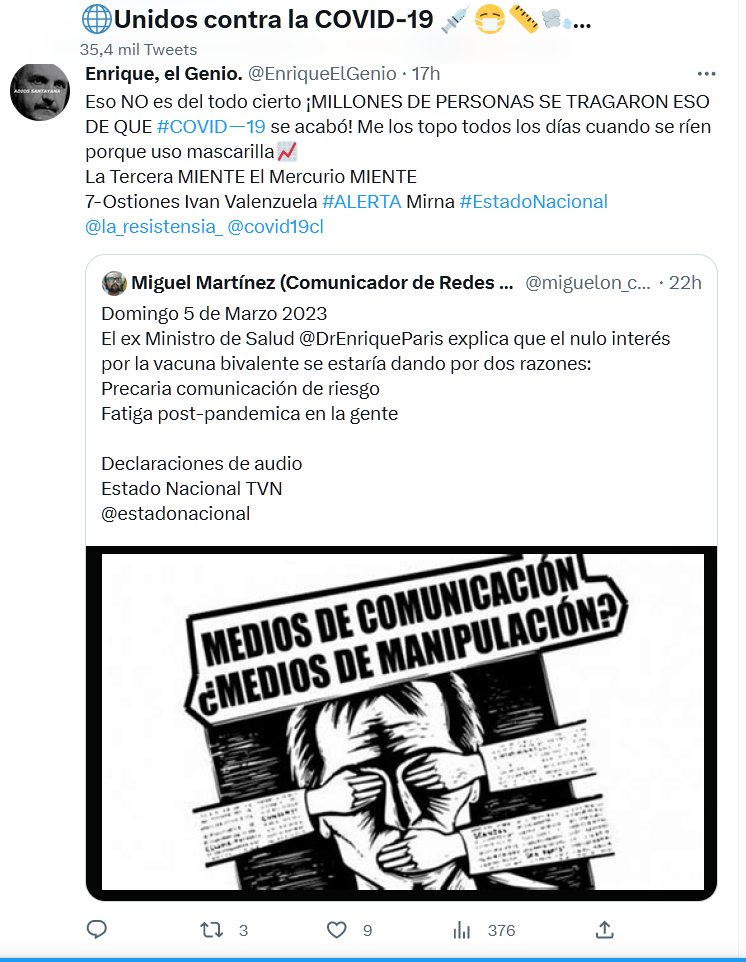Open Enrique, el Genio. display name

[x=164, y=74]
